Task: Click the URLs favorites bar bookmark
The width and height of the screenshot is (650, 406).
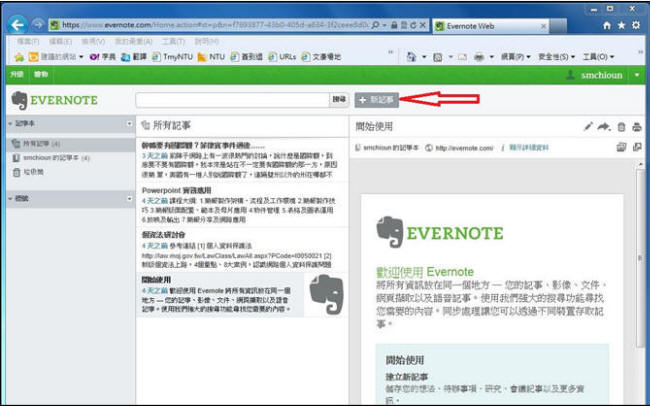Action: pos(282,57)
